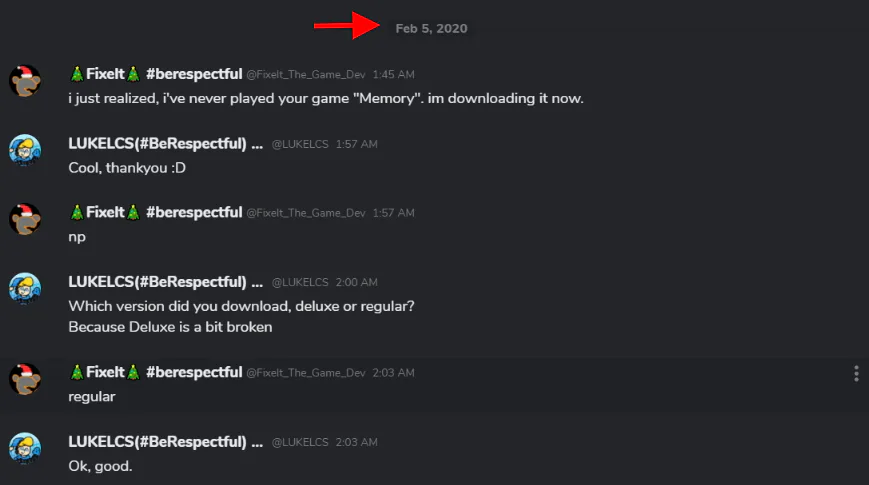Click FixeIt #berespectful username on the 1:45 AM message
The height and width of the screenshot is (485, 869).
(x=156, y=74)
